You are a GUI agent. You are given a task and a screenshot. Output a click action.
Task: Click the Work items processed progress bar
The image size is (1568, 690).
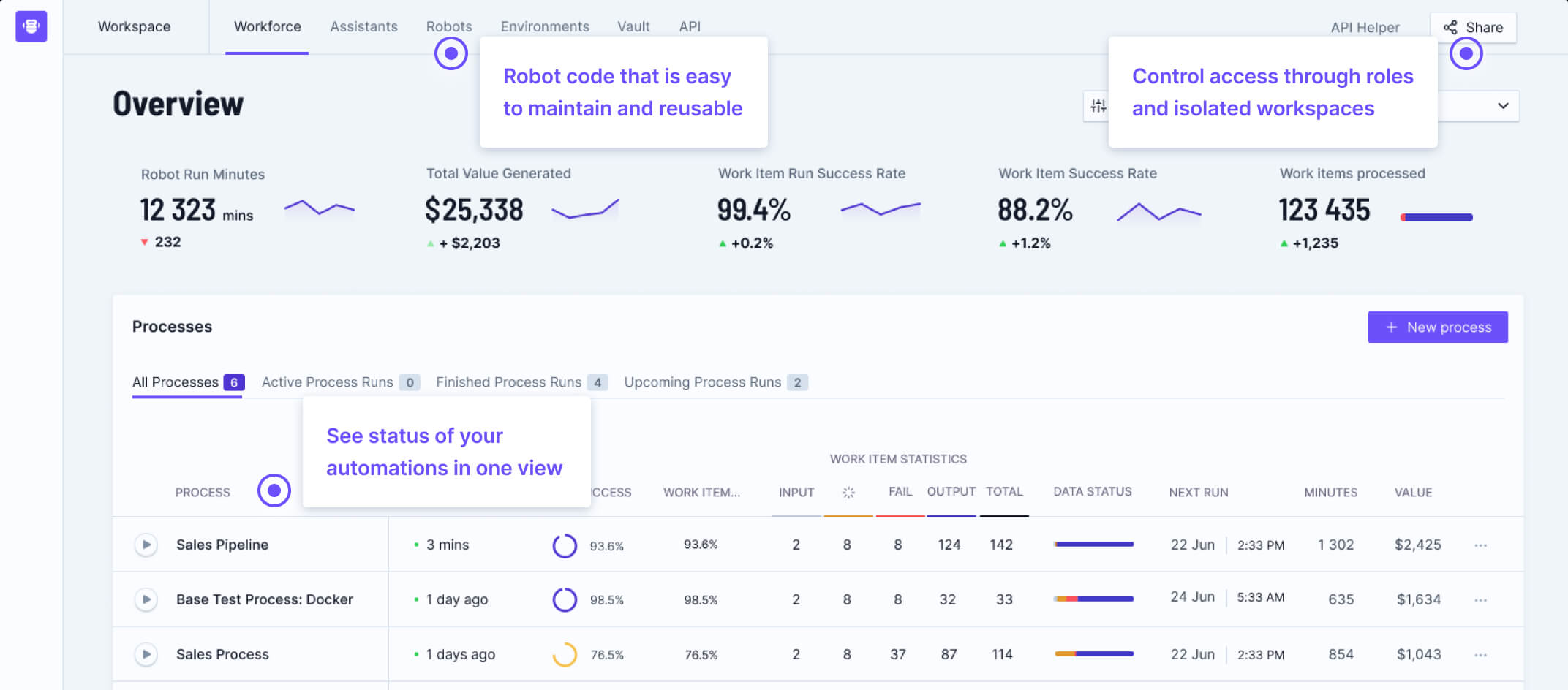click(x=1436, y=217)
